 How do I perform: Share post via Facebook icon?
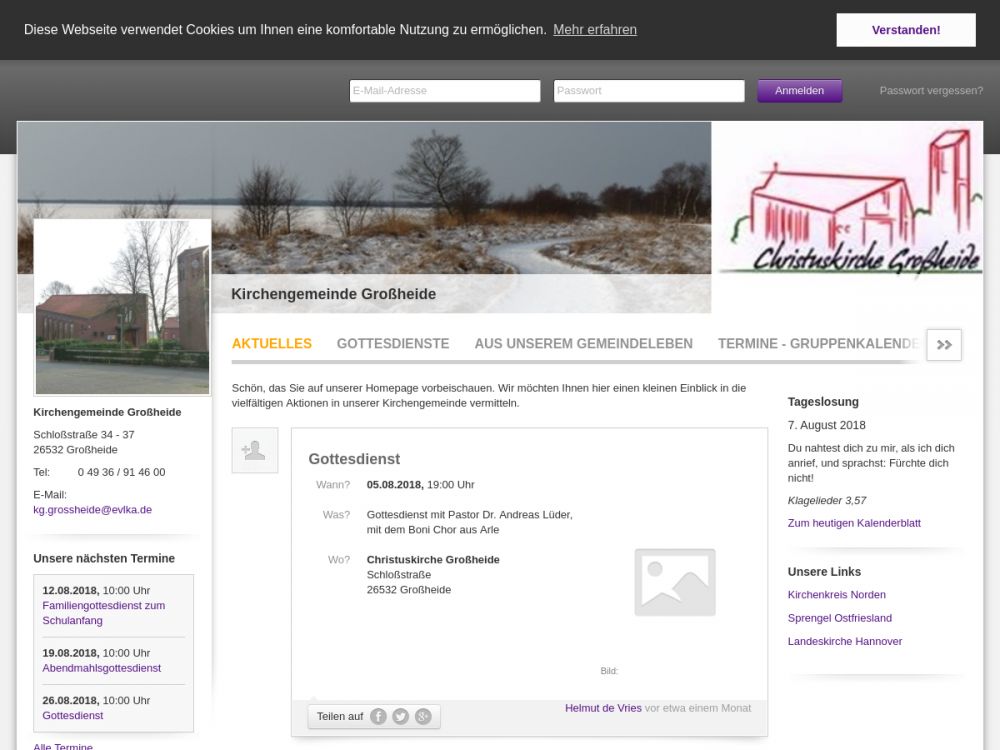(378, 716)
